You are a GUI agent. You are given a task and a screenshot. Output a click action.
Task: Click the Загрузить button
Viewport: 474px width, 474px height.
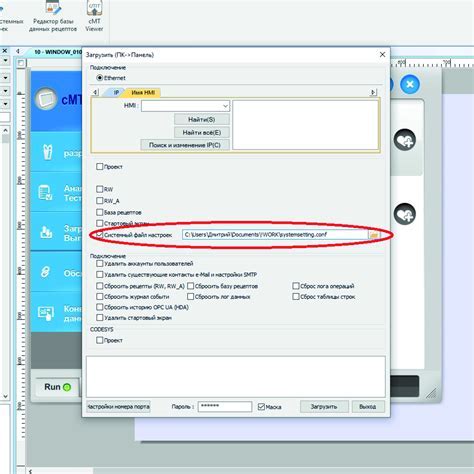(324, 407)
